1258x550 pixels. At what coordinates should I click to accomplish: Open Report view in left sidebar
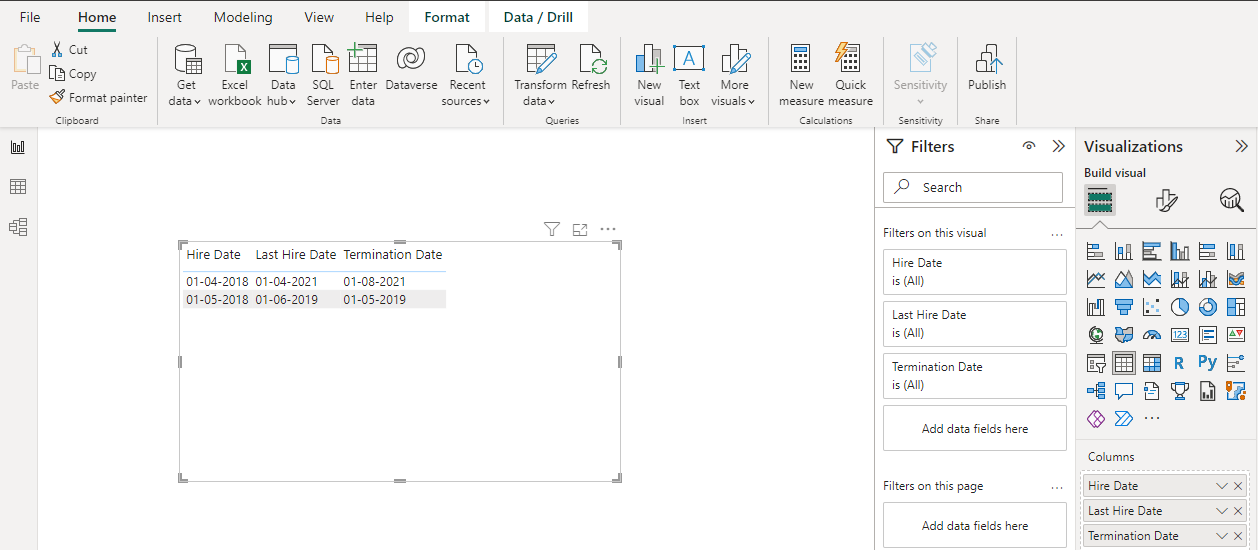pyautogui.click(x=18, y=147)
